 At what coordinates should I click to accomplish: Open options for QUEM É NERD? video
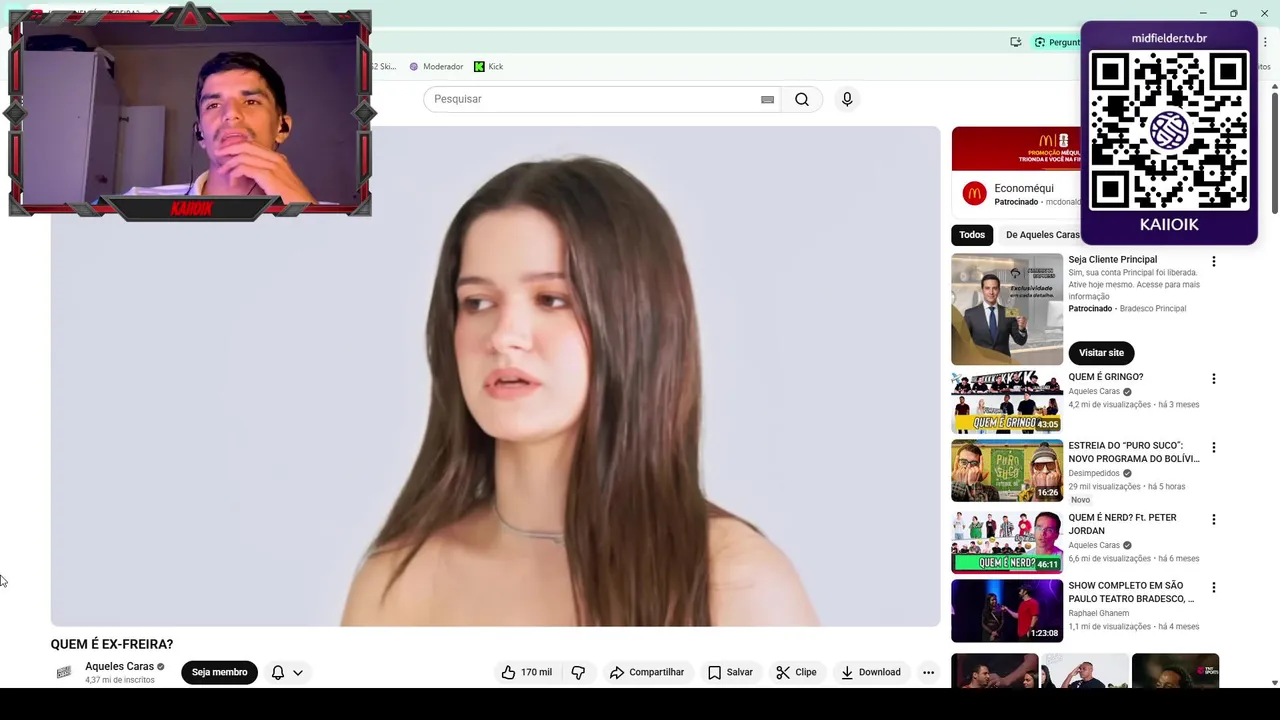pyautogui.click(x=1214, y=520)
